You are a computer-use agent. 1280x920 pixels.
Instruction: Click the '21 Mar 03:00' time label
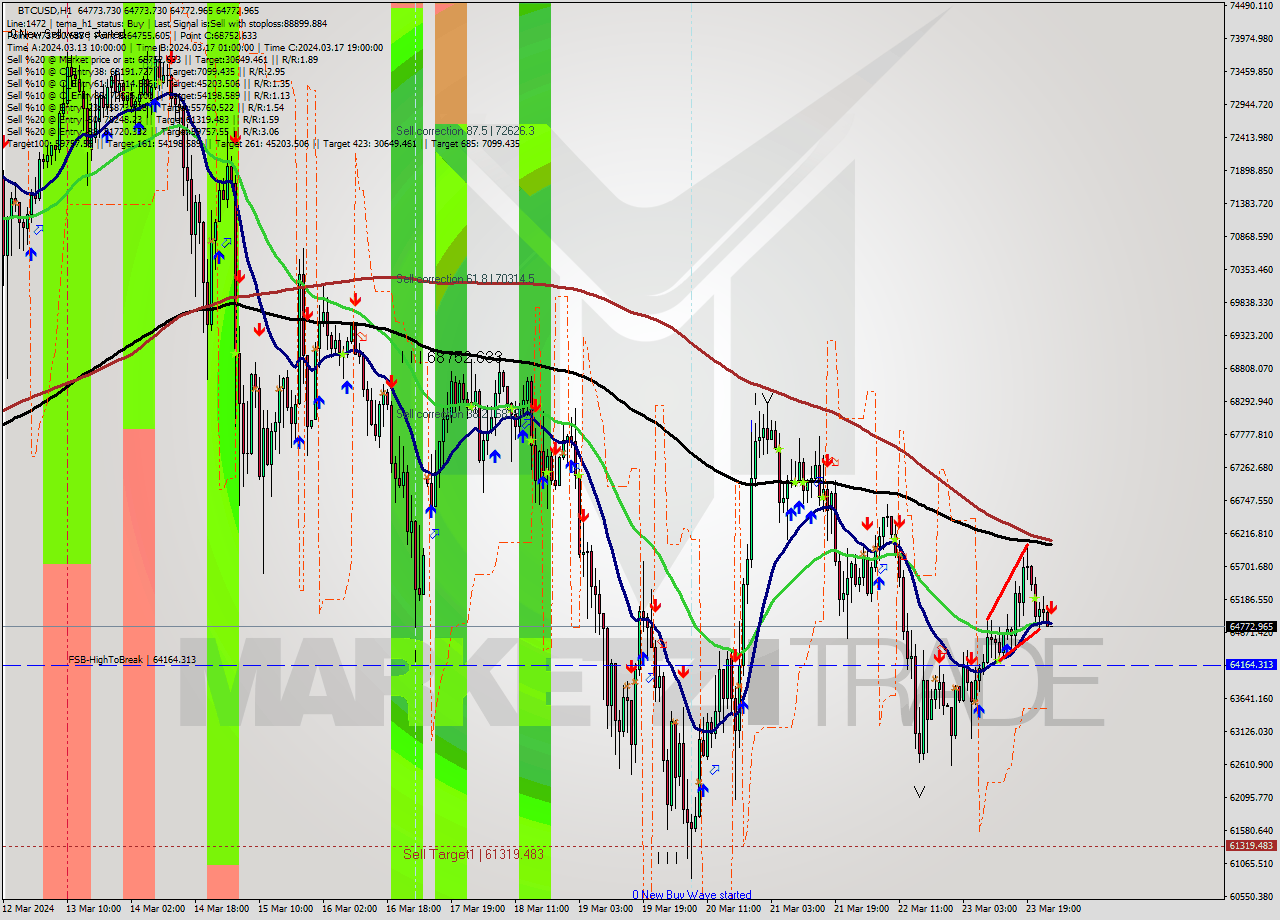coord(798,909)
